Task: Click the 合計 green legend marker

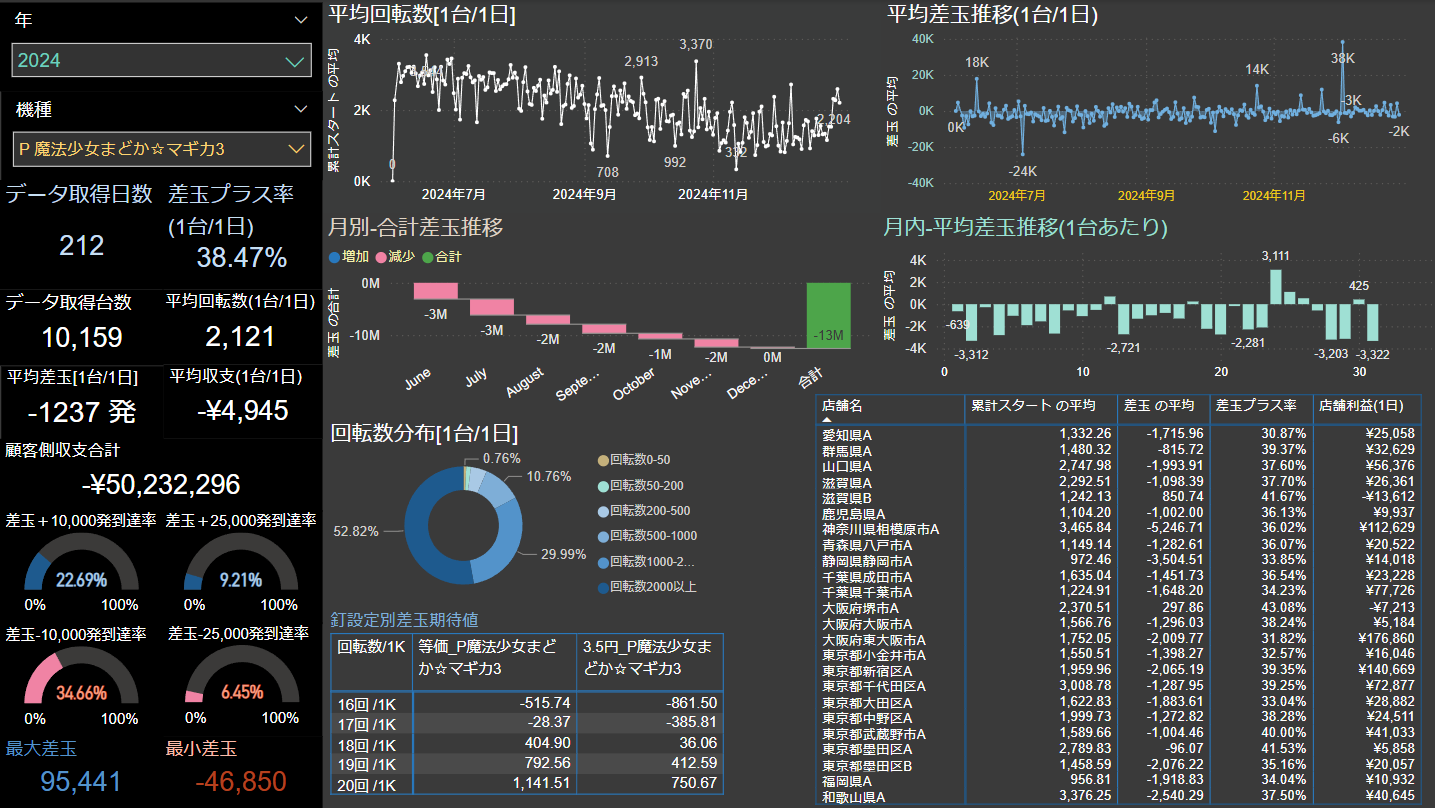Action: tap(428, 257)
